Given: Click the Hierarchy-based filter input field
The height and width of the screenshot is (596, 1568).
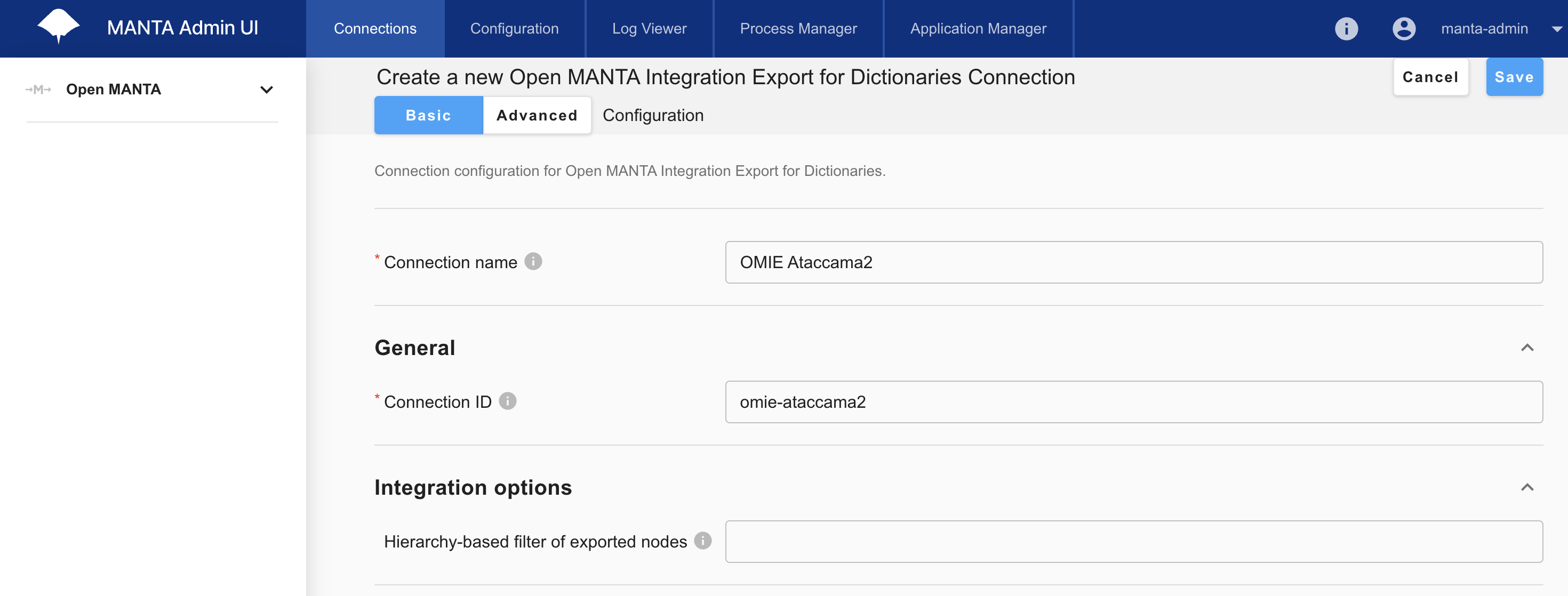Looking at the screenshot, I should tap(1135, 541).
